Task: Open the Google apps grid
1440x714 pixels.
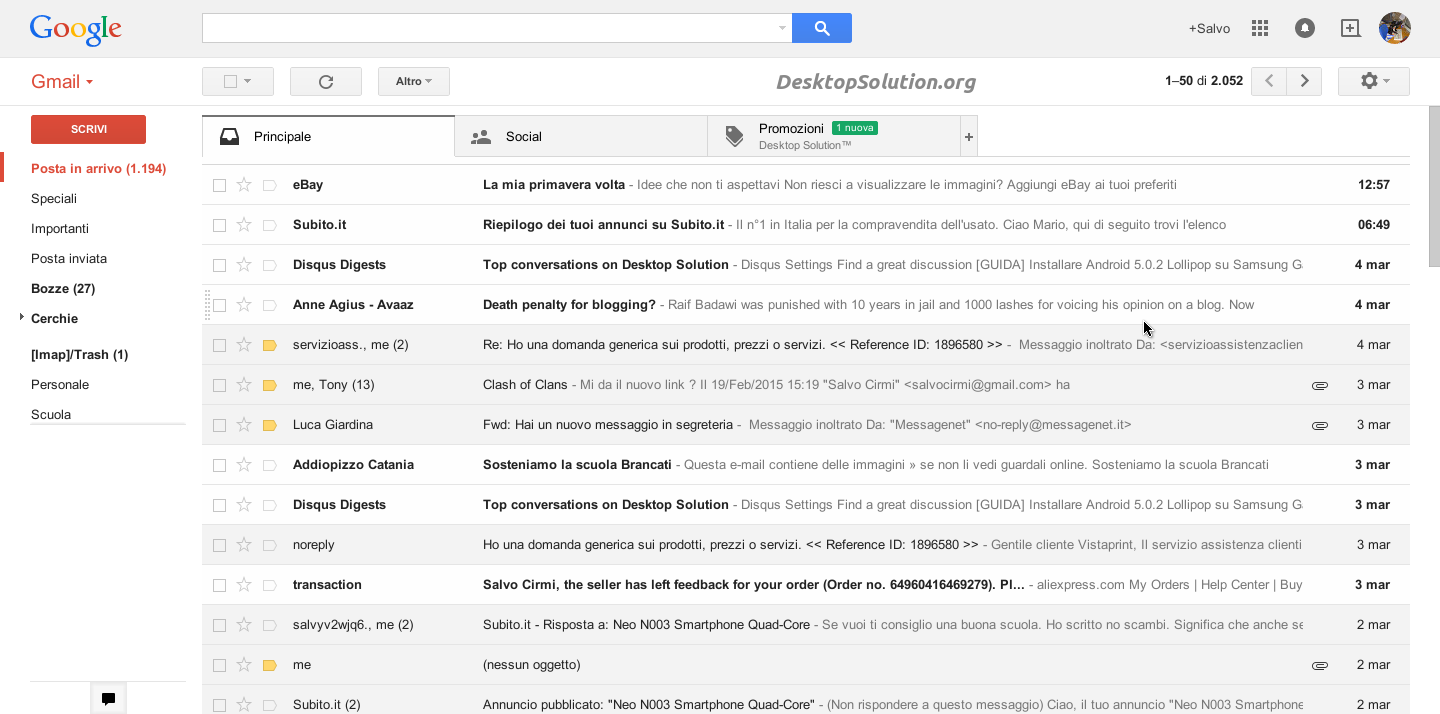Action: point(1260,28)
